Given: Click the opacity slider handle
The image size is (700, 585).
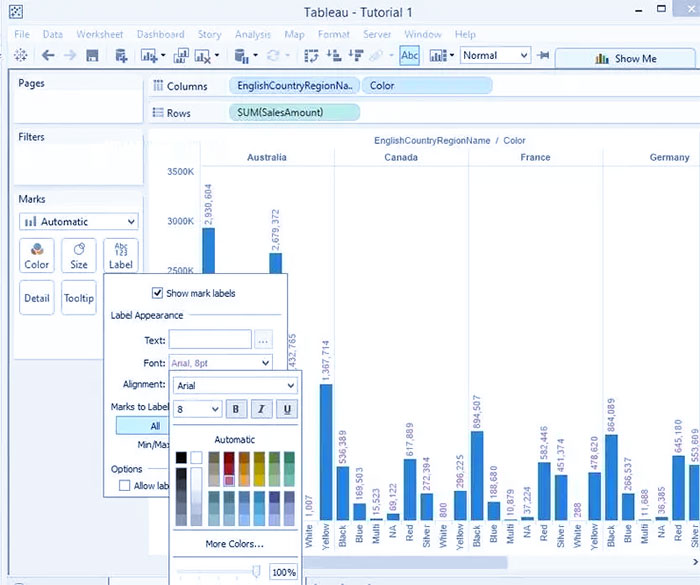Looking at the screenshot, I should pyautogui.click(x=256, y=571).
